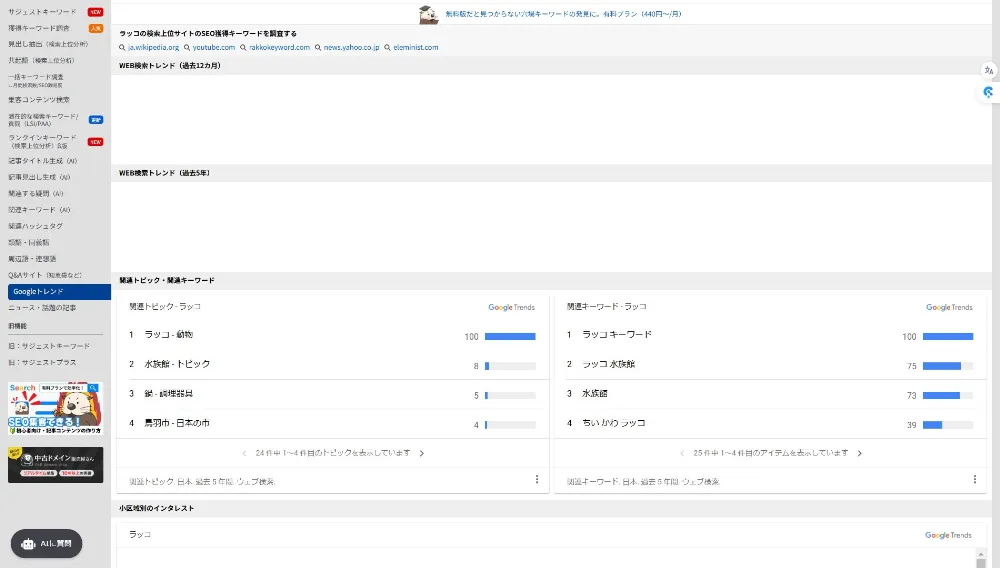1000x568 pixels.
Task: Open ニュース・話題の記事 in sidebar
Action: click(42, 308)
